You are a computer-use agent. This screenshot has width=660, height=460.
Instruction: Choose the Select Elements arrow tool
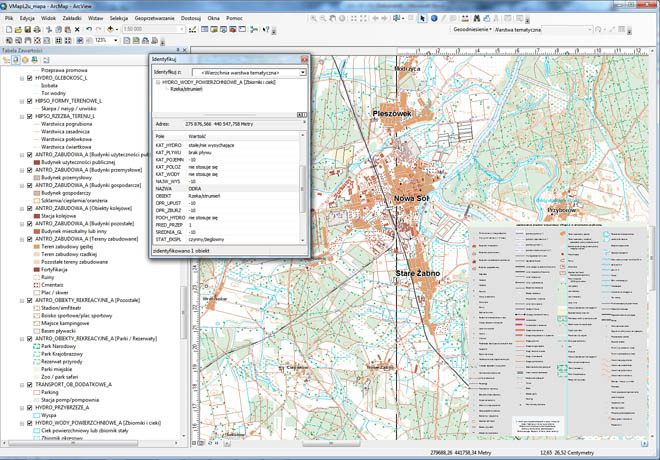(x=423, y=18)
